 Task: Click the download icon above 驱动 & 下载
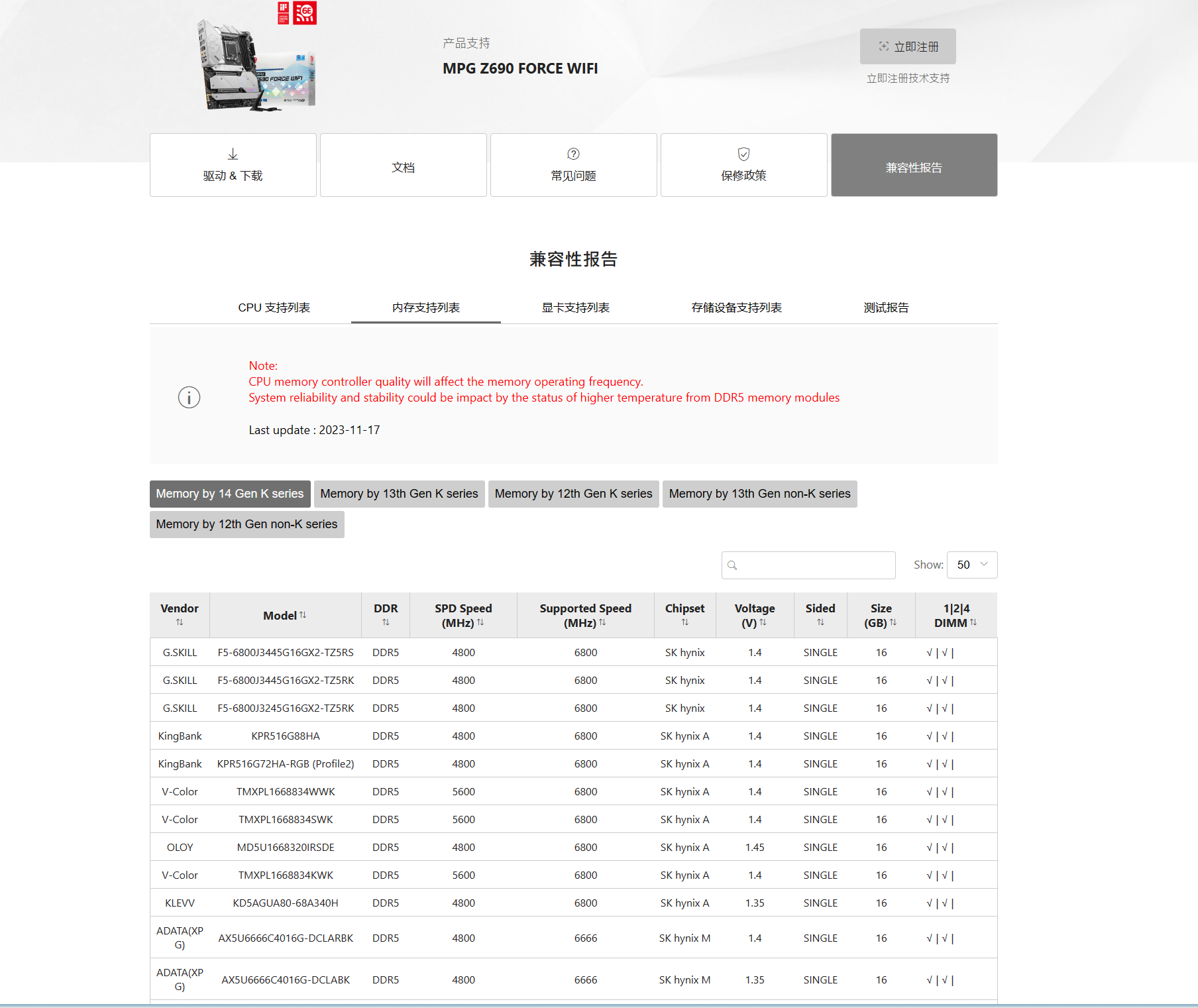233,152
